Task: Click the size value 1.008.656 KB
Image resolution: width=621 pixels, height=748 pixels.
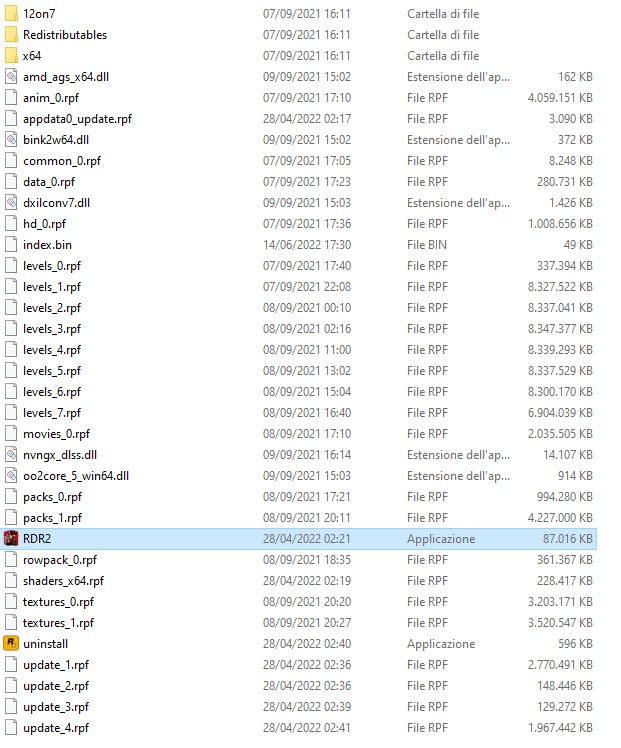Action: (560, 223)
